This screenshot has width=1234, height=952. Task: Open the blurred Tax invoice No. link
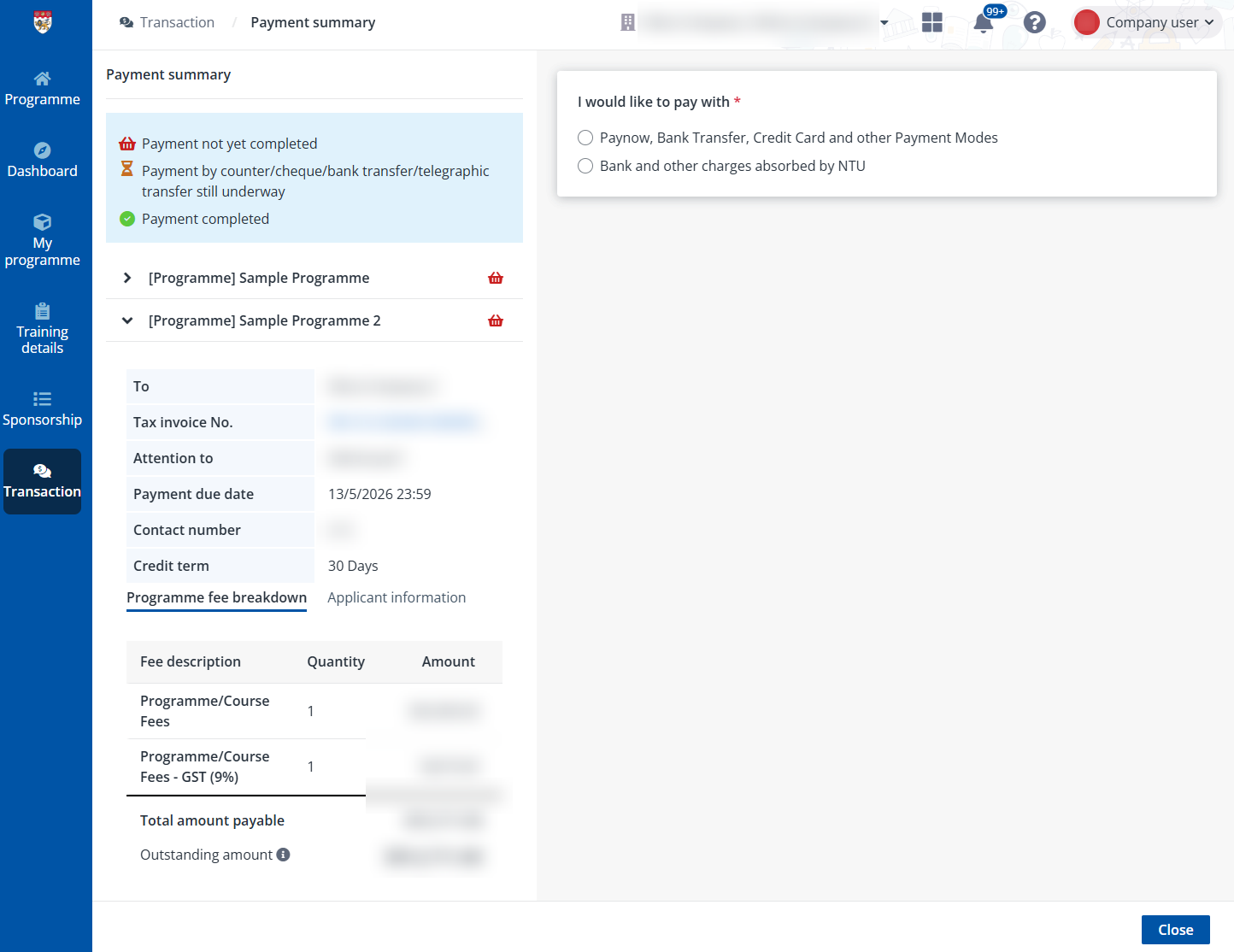(x=403, y=422)
